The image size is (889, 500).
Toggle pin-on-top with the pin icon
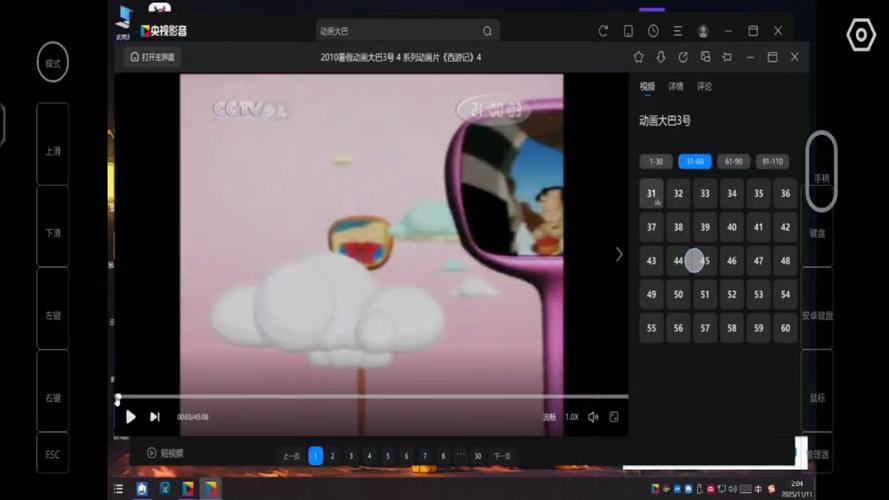[x=727, y=57]
